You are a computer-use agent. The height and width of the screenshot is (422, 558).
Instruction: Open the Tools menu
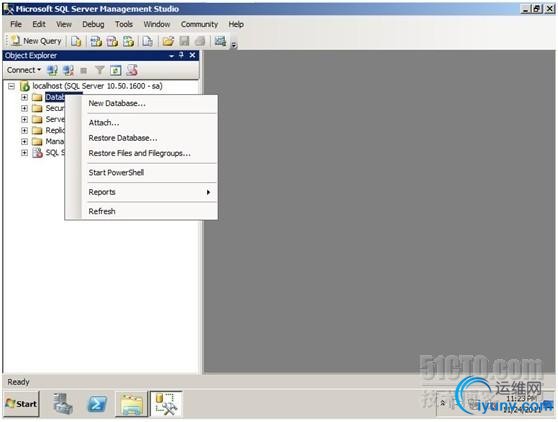[124, 24]
